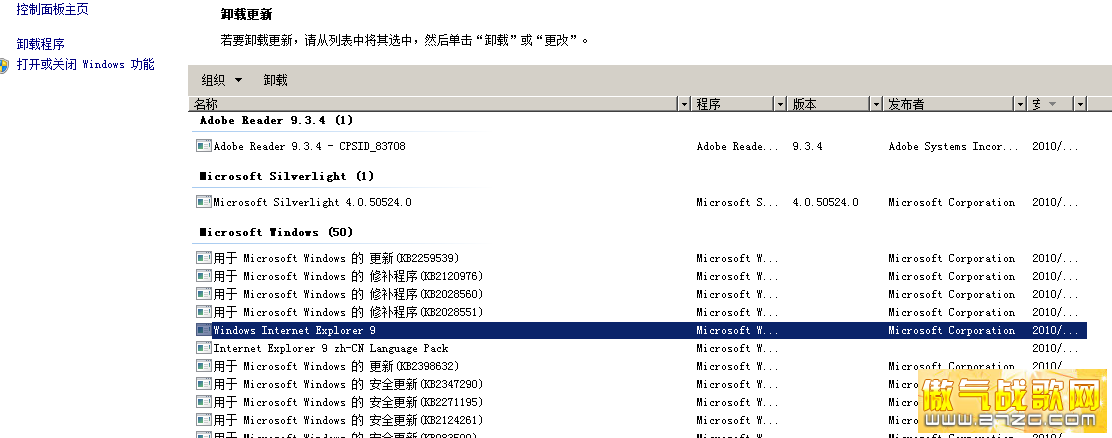This screenshot has width=1112, height=438.
Task: Select the security update KB2124261 entry
Action: pos(640,420)
